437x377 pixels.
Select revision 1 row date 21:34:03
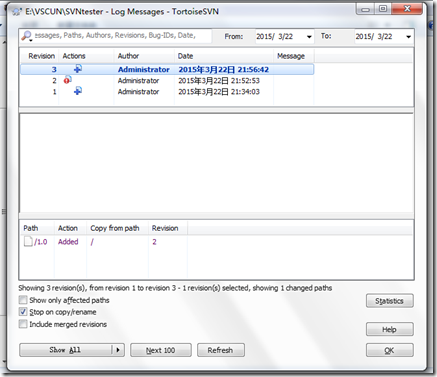(x=219, y=92)
